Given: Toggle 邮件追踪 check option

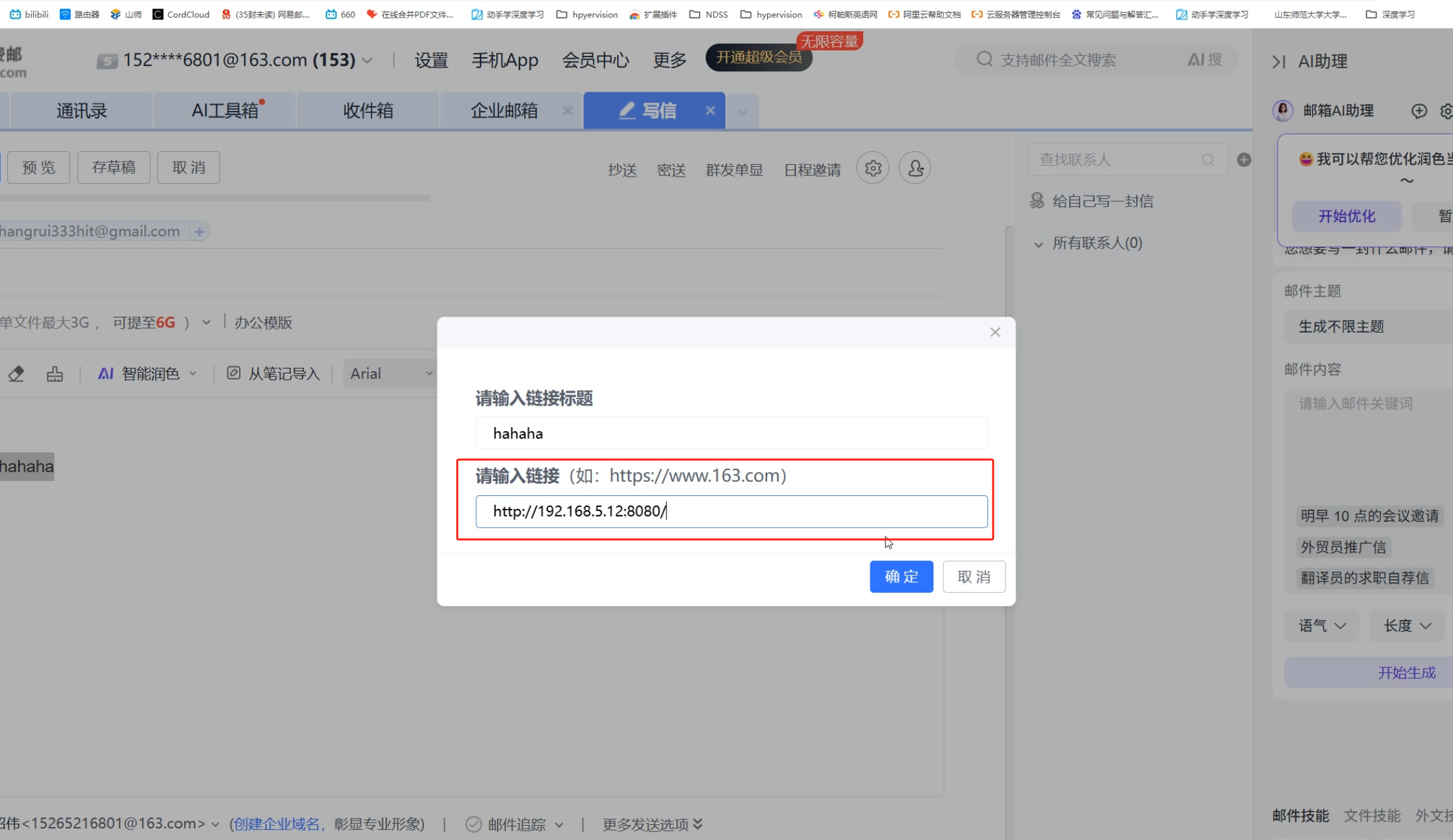Looking at the screenshot, I should [x=474, y=824].
